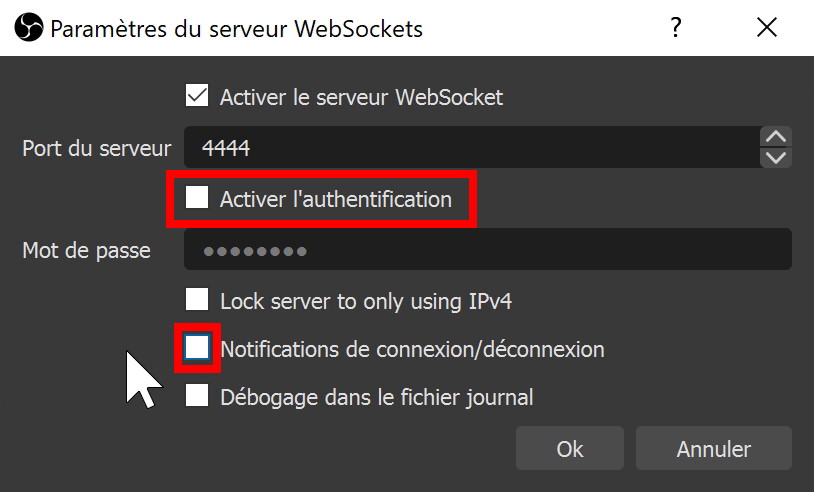
Task: Check Débogage dans le fichier journal
Action: pos(198,397)
